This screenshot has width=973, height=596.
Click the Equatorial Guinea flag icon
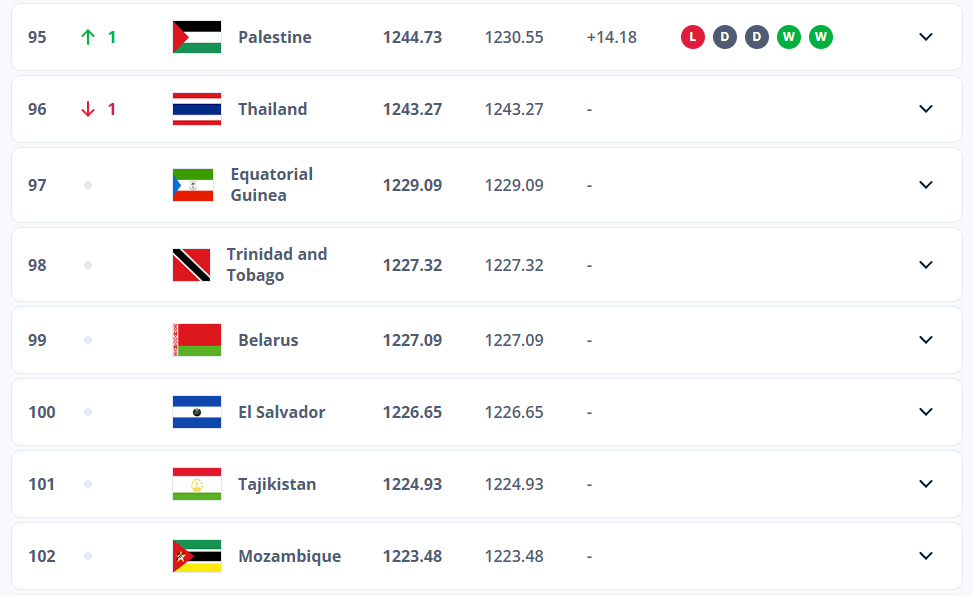[x=193, y=185]
